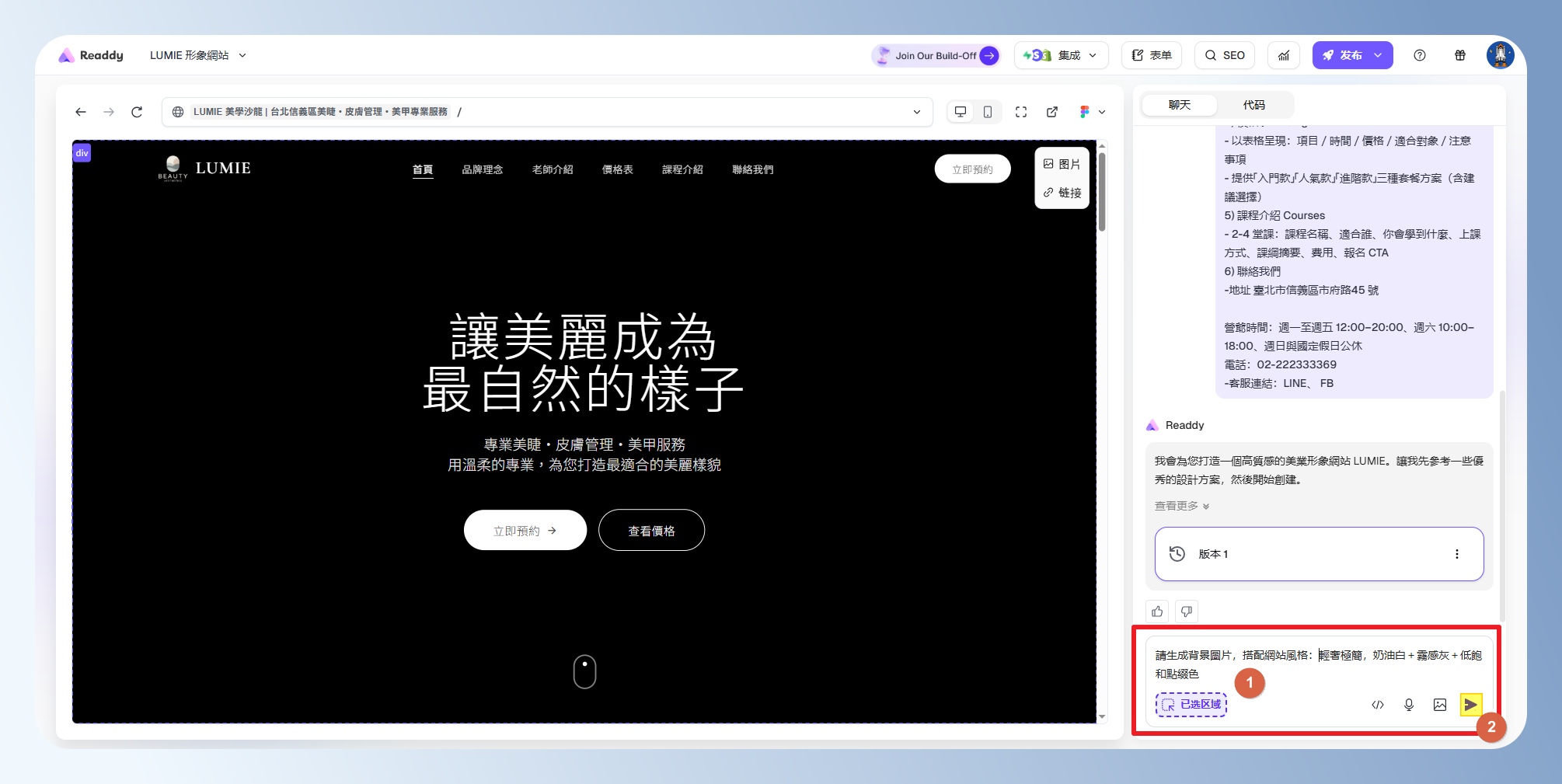1562x784 pixels.
Task: Send the chat message
Action: click(x=1470, y=705)
